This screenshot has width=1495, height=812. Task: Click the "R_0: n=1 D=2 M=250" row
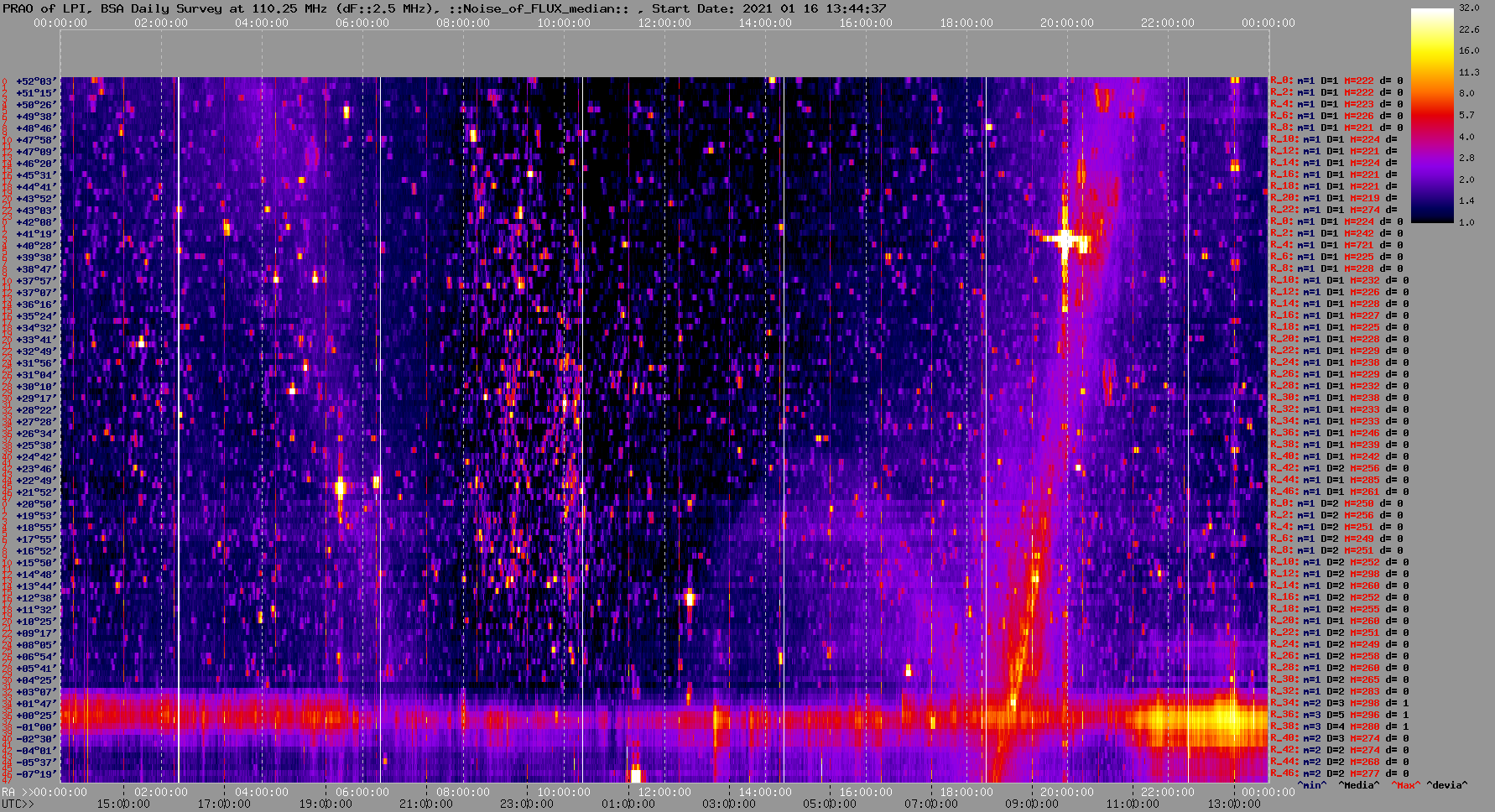(x=1336, y=504)
